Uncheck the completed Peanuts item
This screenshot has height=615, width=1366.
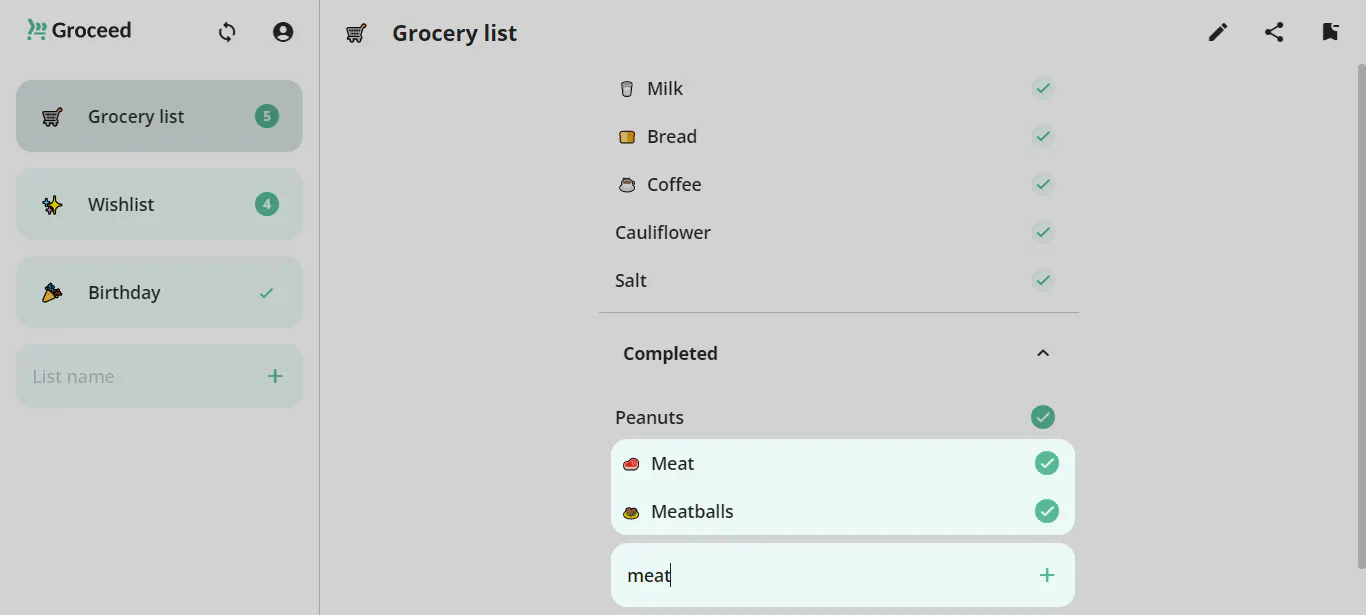1043,417
